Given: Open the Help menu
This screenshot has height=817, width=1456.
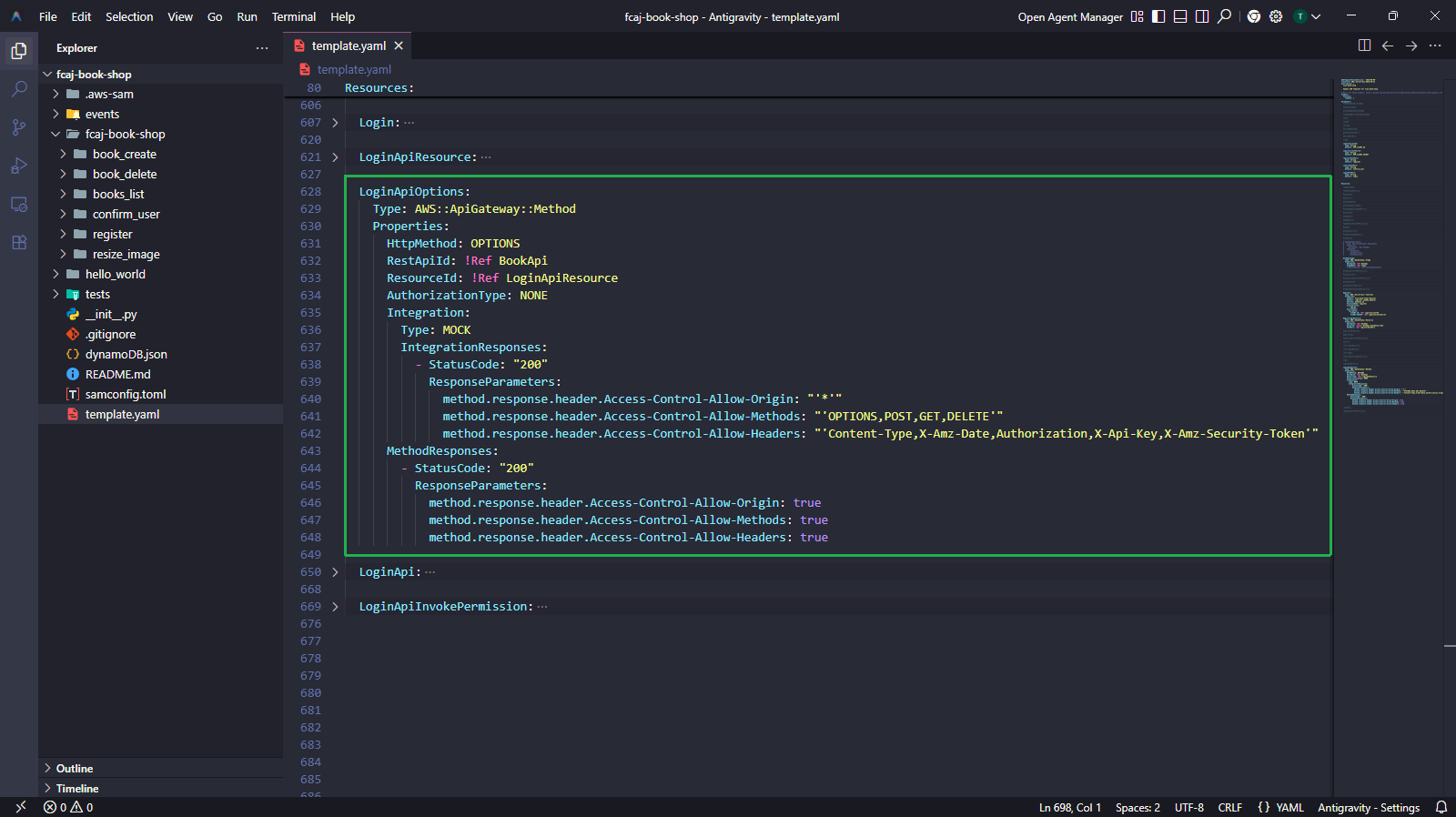Looking at the screenshot, I should pyautogui.click(x=343, y=16).
